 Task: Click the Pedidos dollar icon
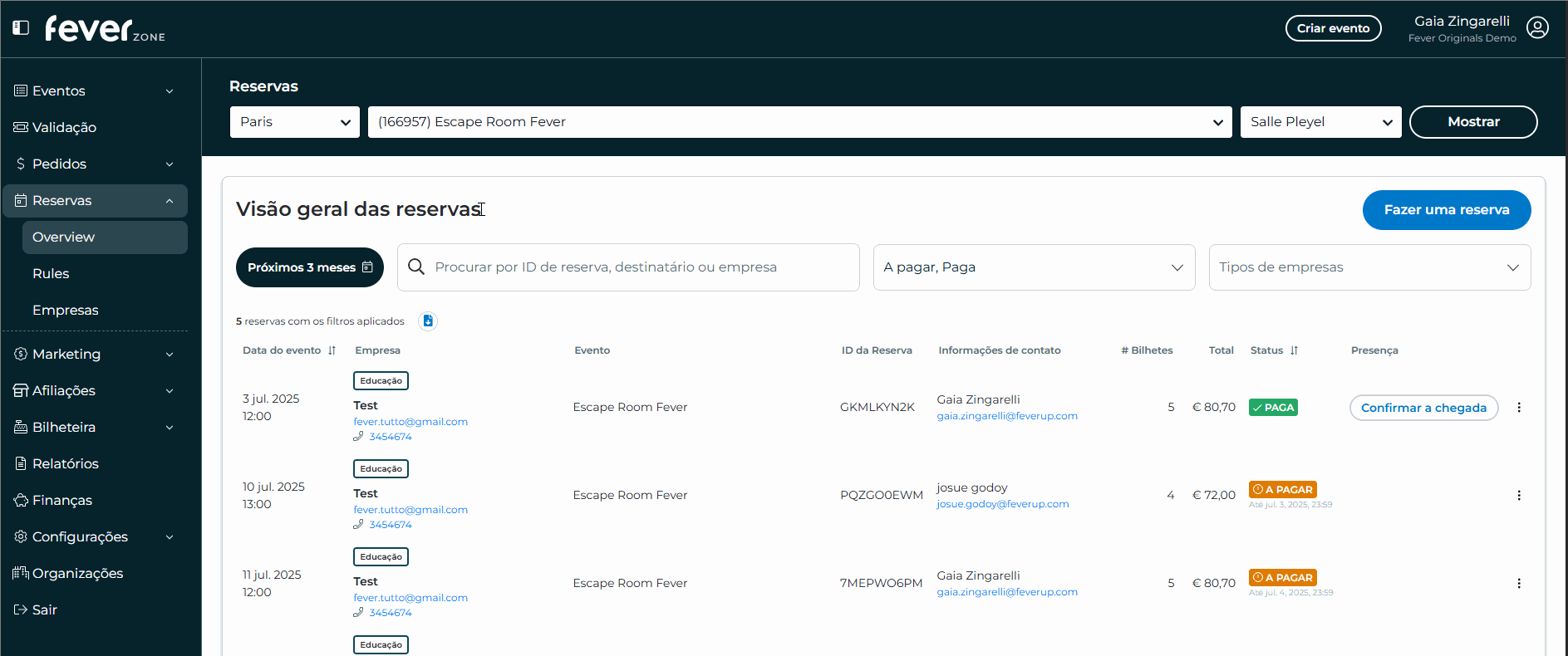[21, 164]
